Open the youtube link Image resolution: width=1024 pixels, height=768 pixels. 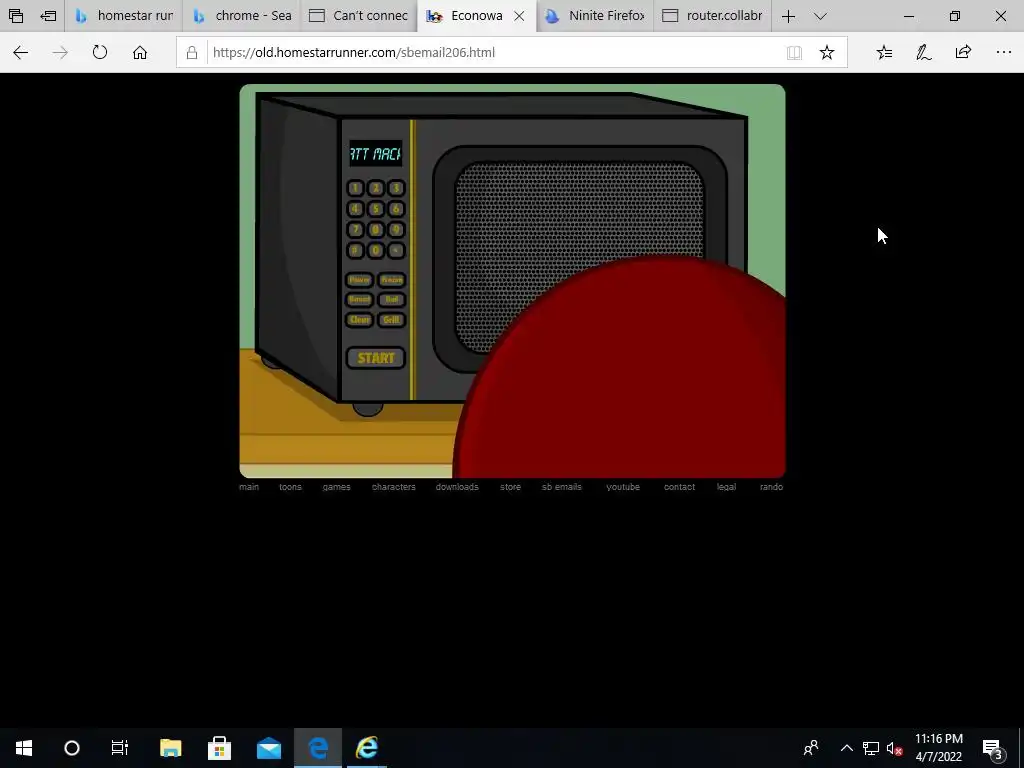coord(622,487)
